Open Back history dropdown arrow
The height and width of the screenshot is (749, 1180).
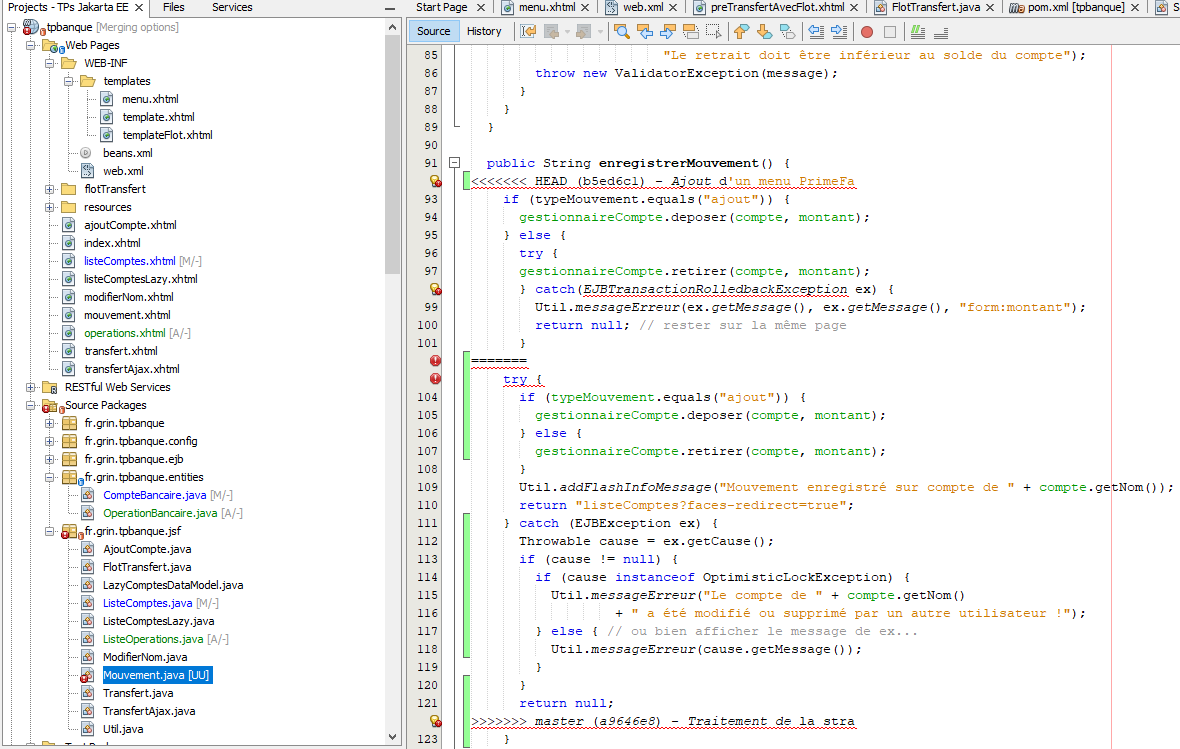click(567, 32)
